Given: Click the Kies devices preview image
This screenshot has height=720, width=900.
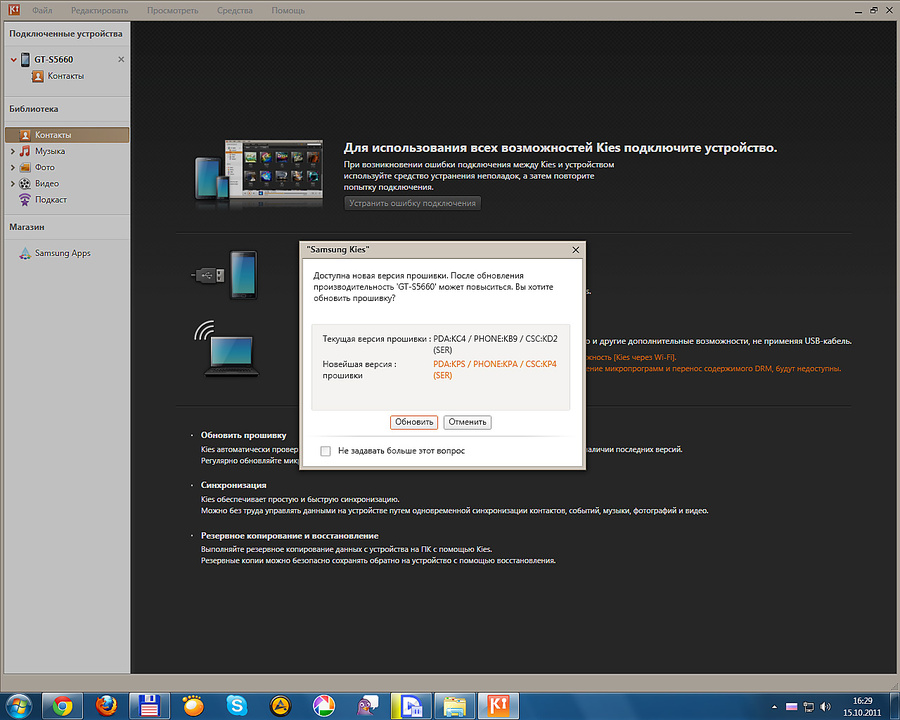Looking at the screenshot, I should coord(259,172).
